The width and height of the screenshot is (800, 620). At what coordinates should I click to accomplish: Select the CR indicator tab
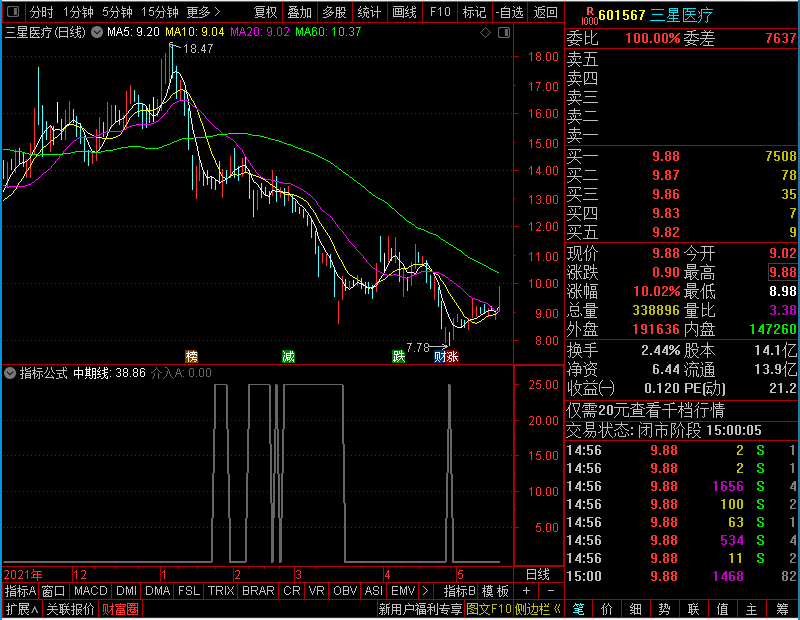click(x=292, y=591)
